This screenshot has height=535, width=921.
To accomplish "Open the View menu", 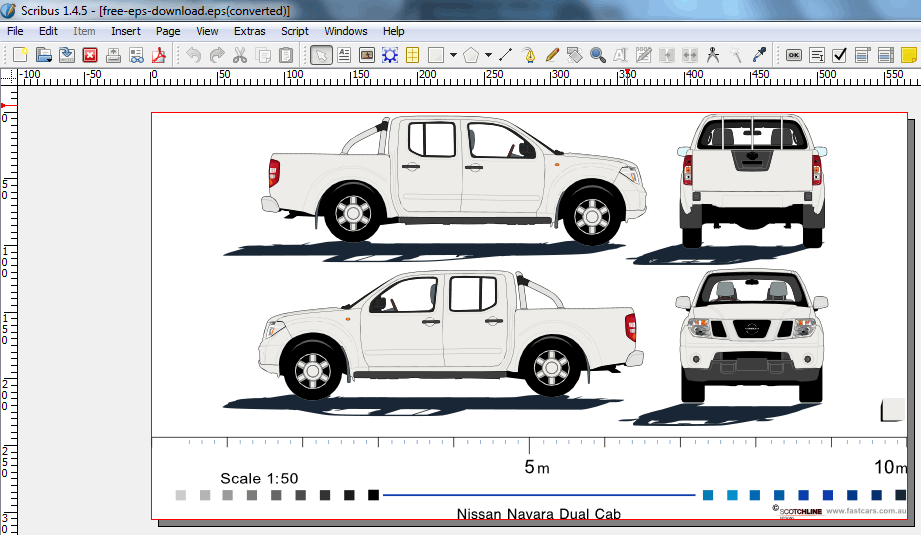I will [x=207, y=31].
